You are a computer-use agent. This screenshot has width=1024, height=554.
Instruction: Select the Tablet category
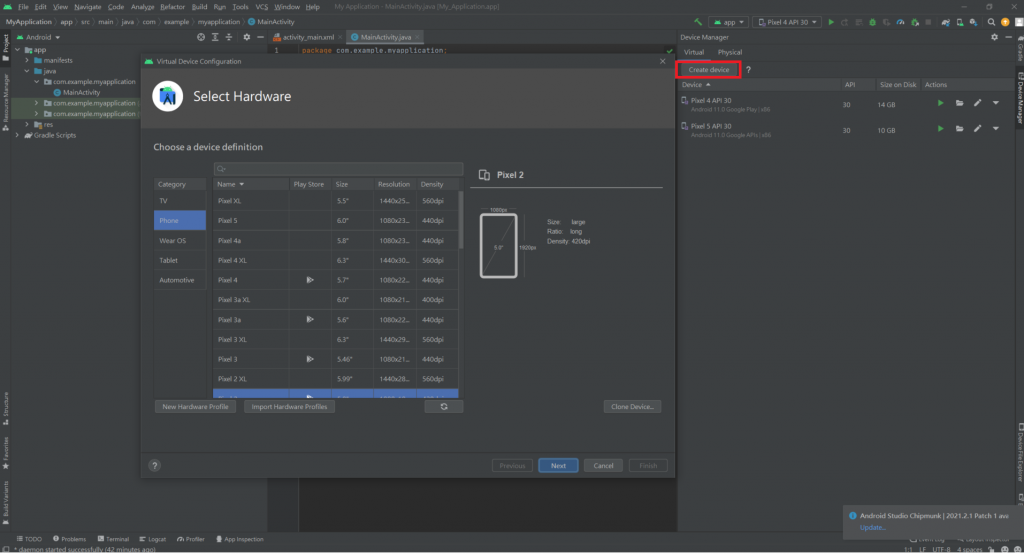[180, 260]
